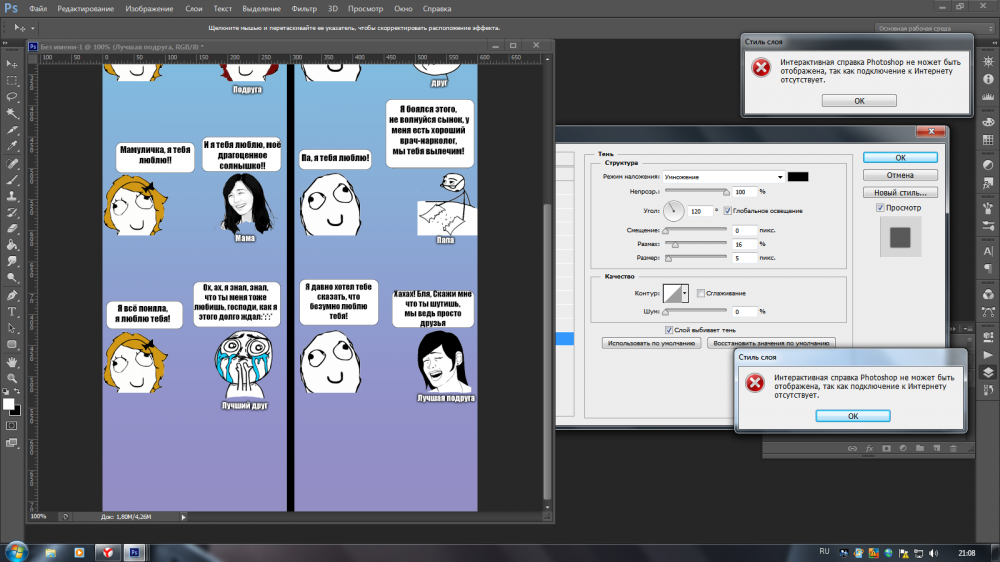Open the Редактирование menu
Image resolution: width=1000 pixels, height=562 pixels.
coord(85,9)
